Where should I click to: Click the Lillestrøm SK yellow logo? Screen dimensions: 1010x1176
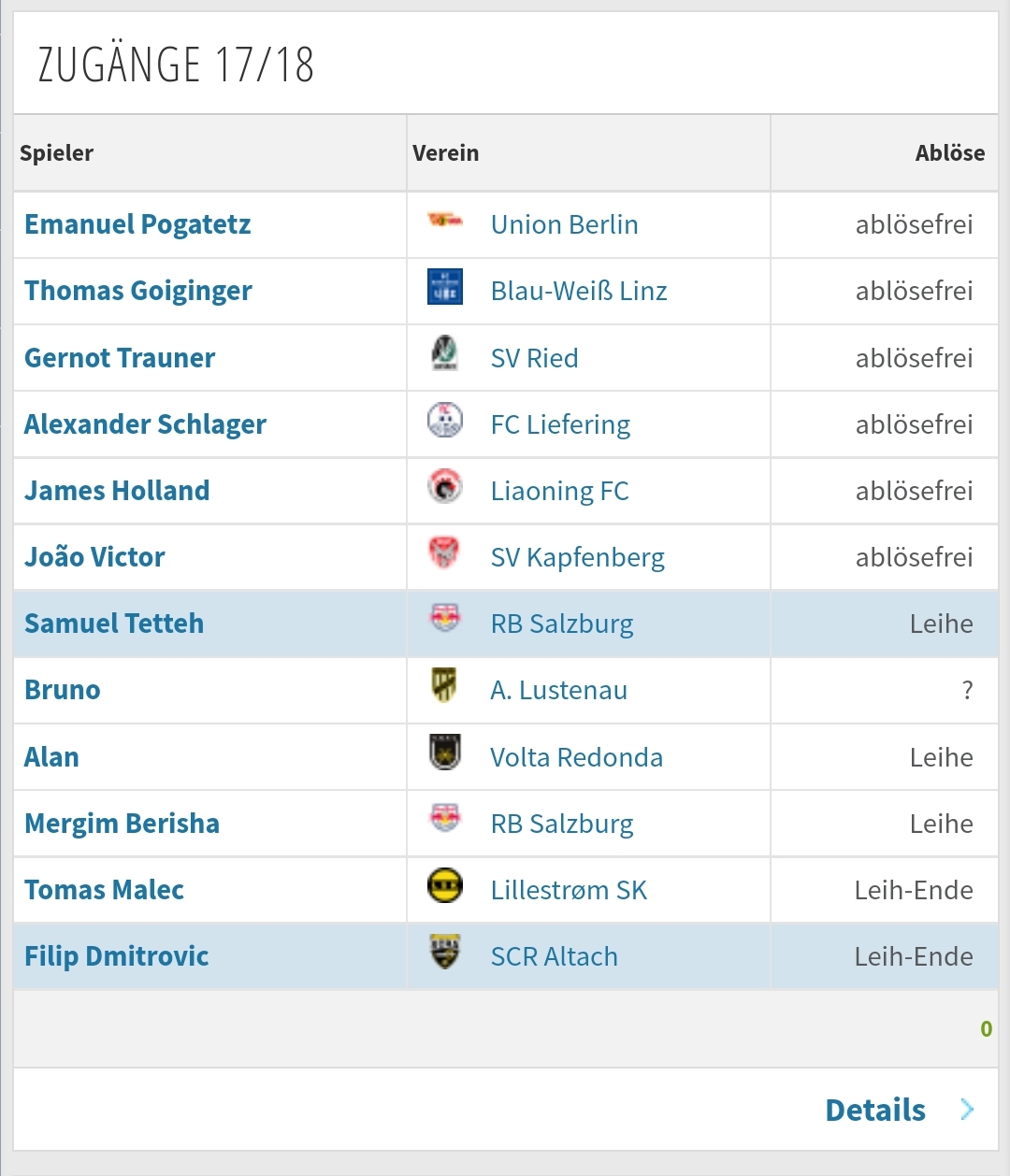(x=445, y=885)
